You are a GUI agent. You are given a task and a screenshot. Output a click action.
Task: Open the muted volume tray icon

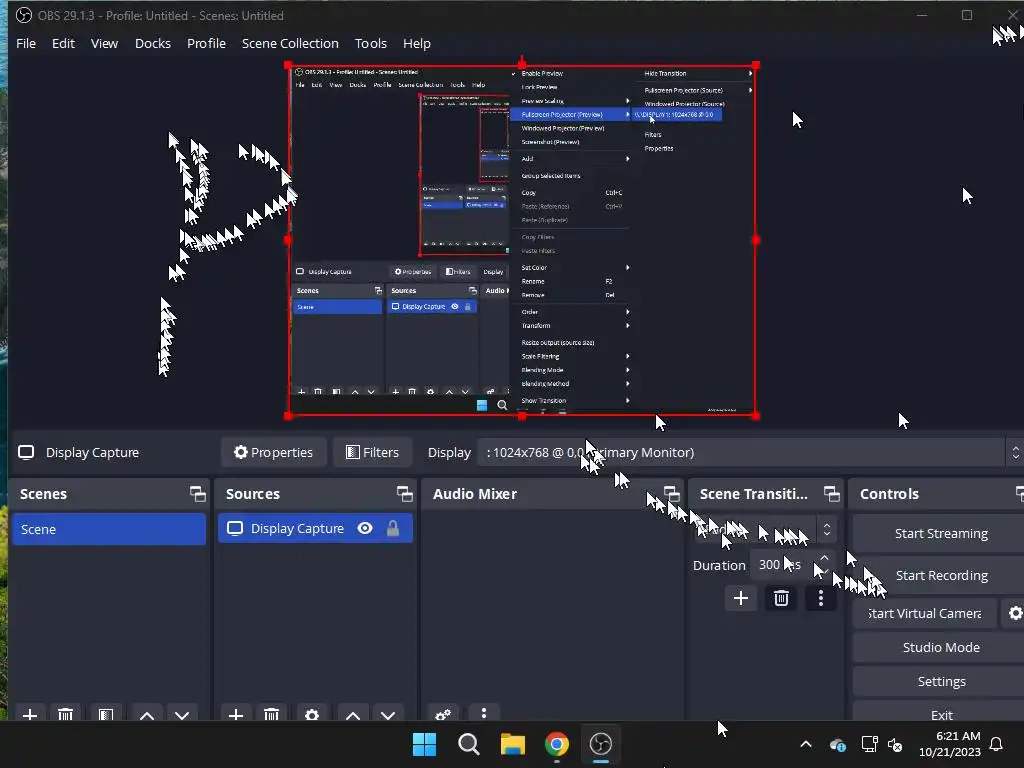point(895,744)
